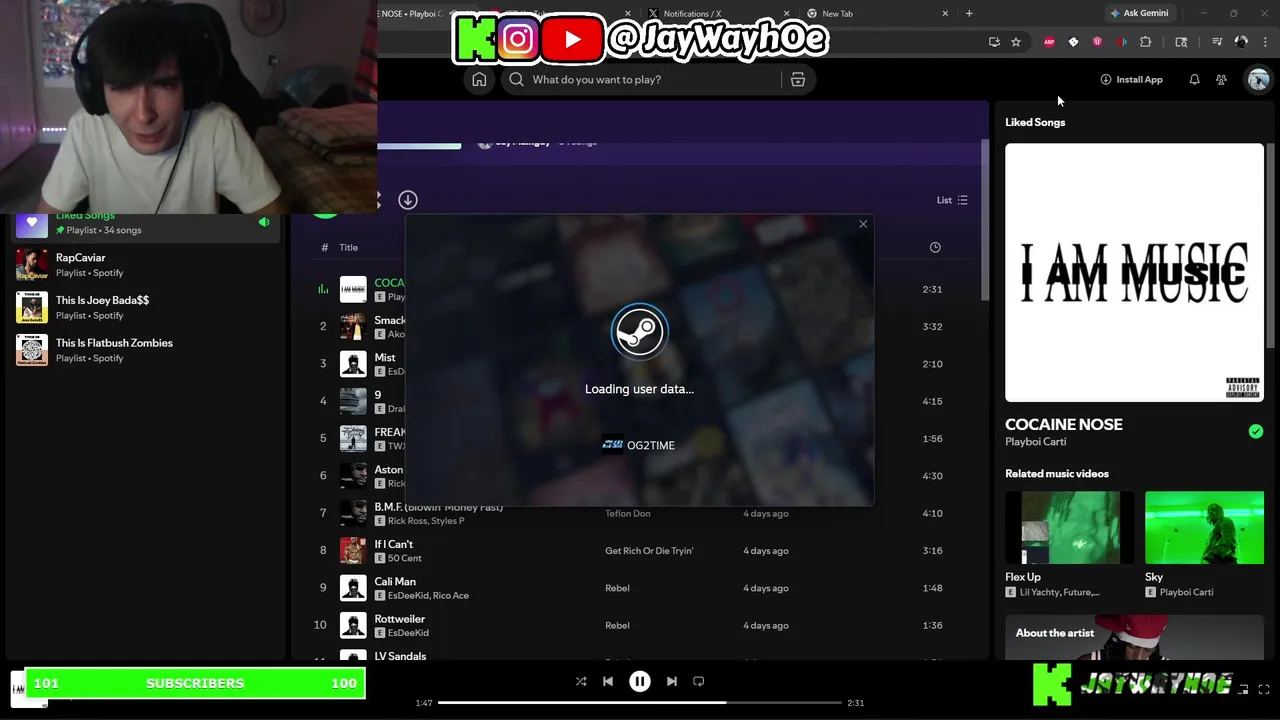Open This Is Flatbush Zombies playlist
Screen dimensions: 1280x720
point(144,350)
